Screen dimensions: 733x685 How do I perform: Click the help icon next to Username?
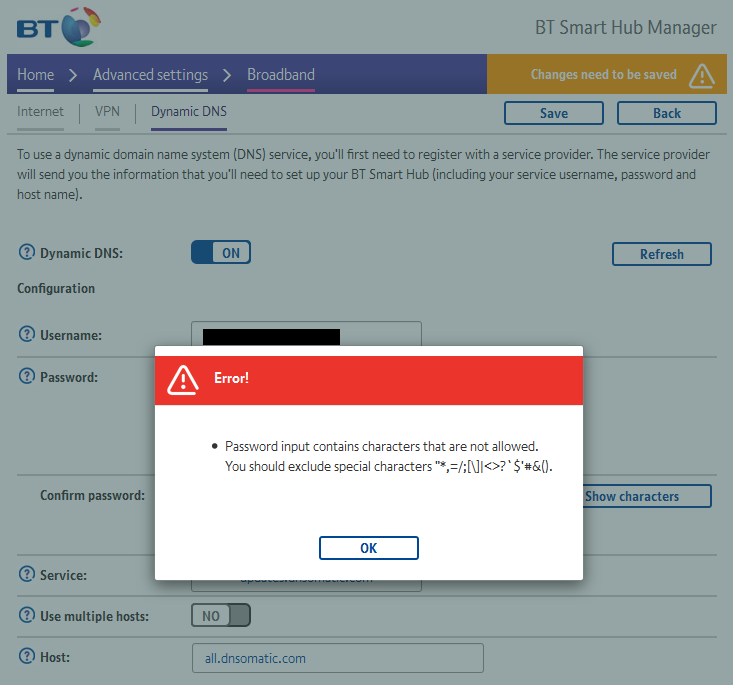point(27,335)
